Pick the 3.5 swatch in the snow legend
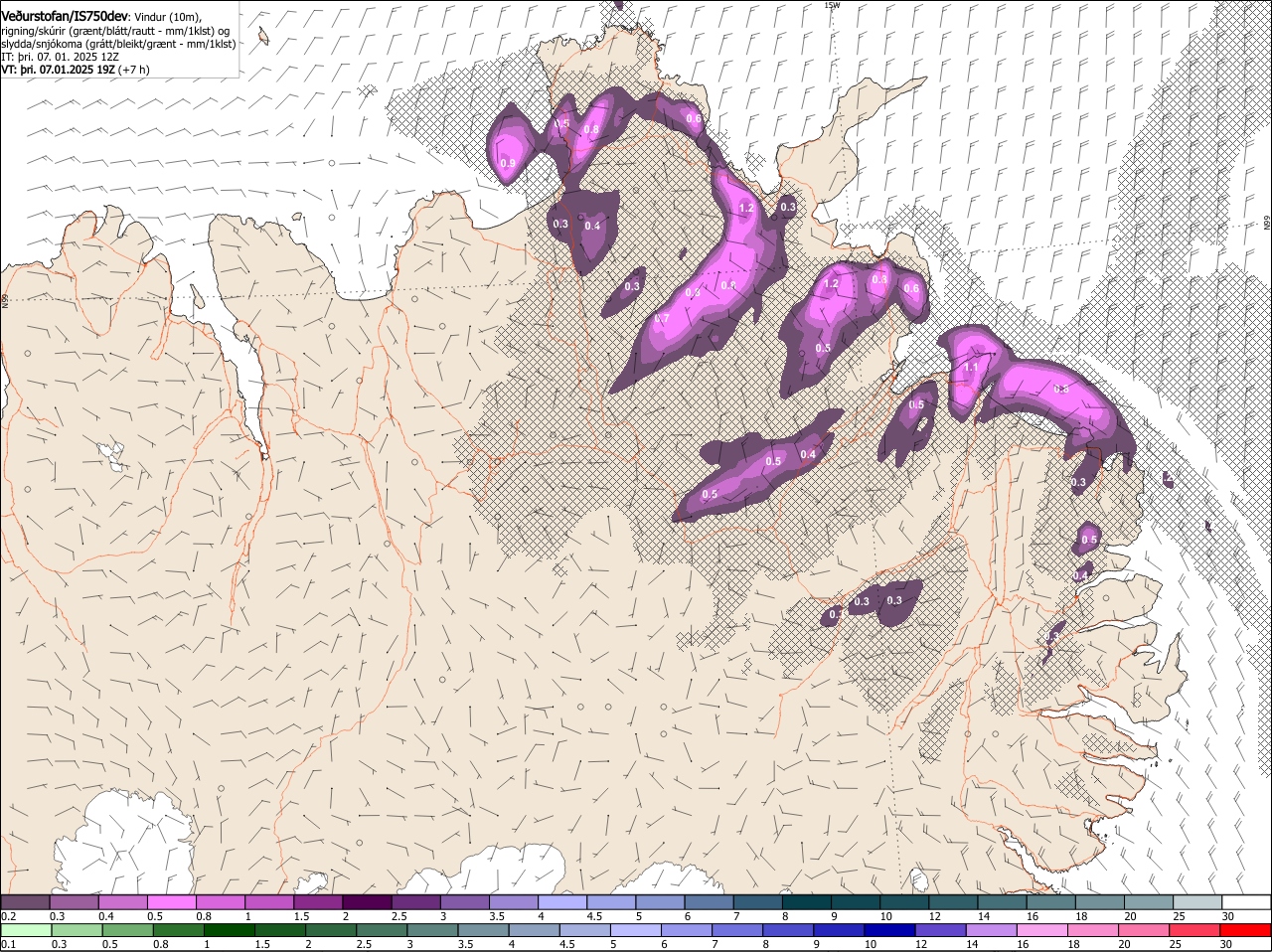The height and width of the screenshot is (952, 1272). click(514, 902)
